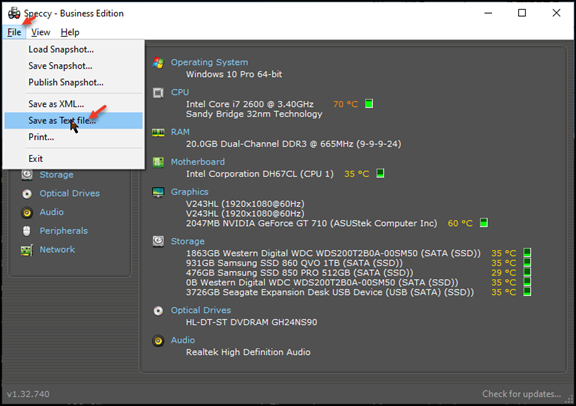Click the Optical Drives disc icon in sidebar
The height and width of the screenshot is (406, 576).
[x=27, y=194]
